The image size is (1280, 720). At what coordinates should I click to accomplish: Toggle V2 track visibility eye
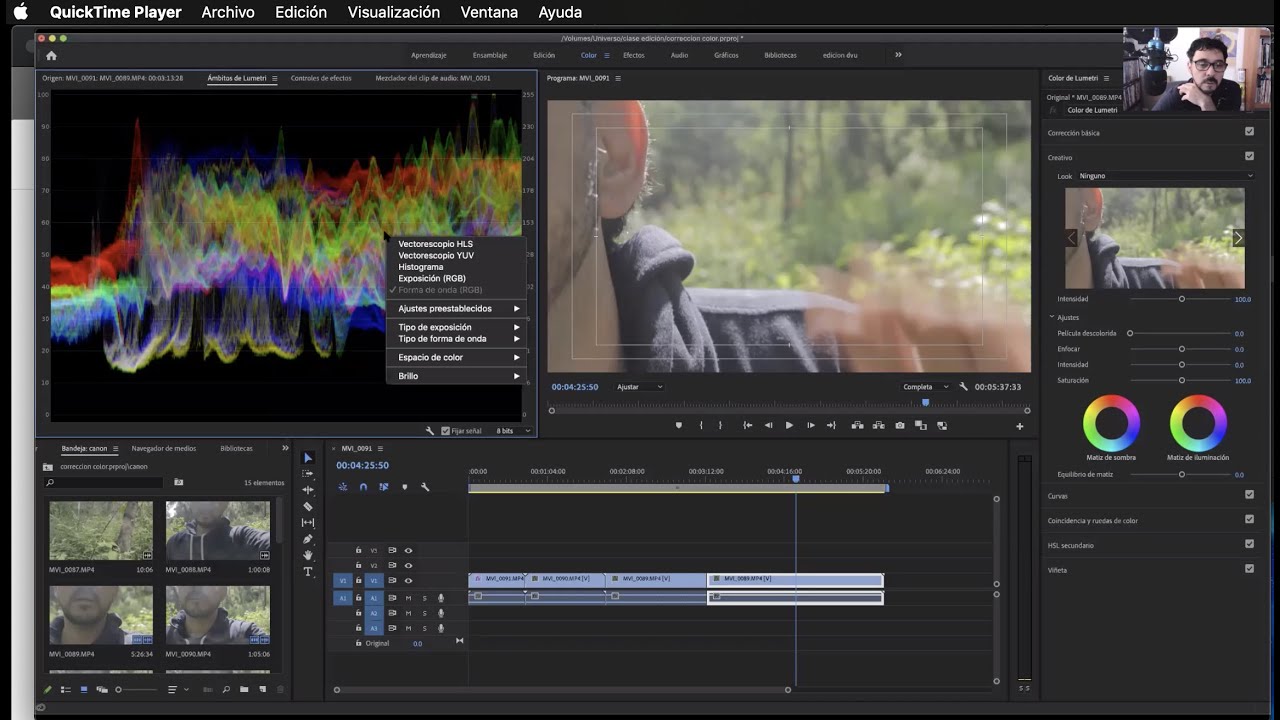408,565
